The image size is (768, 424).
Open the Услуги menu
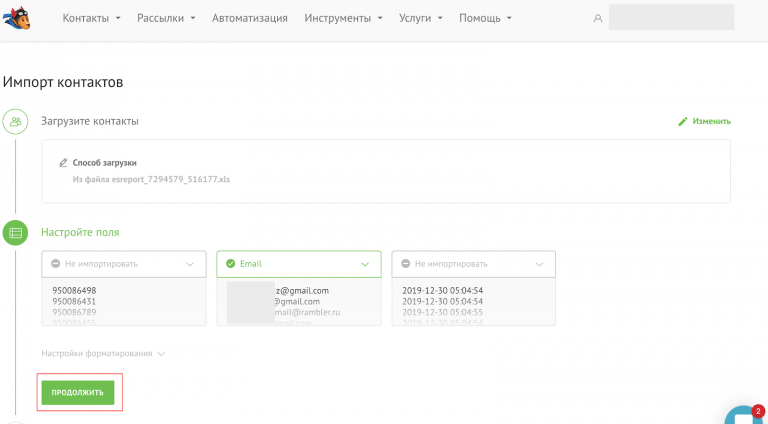tap(421, 18)
